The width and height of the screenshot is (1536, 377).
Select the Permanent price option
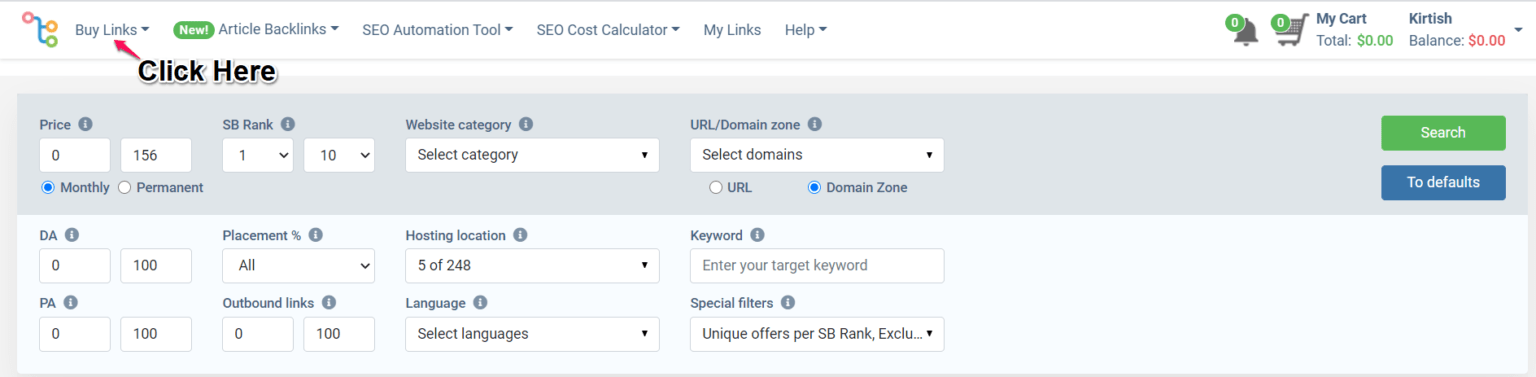(125, 187)
